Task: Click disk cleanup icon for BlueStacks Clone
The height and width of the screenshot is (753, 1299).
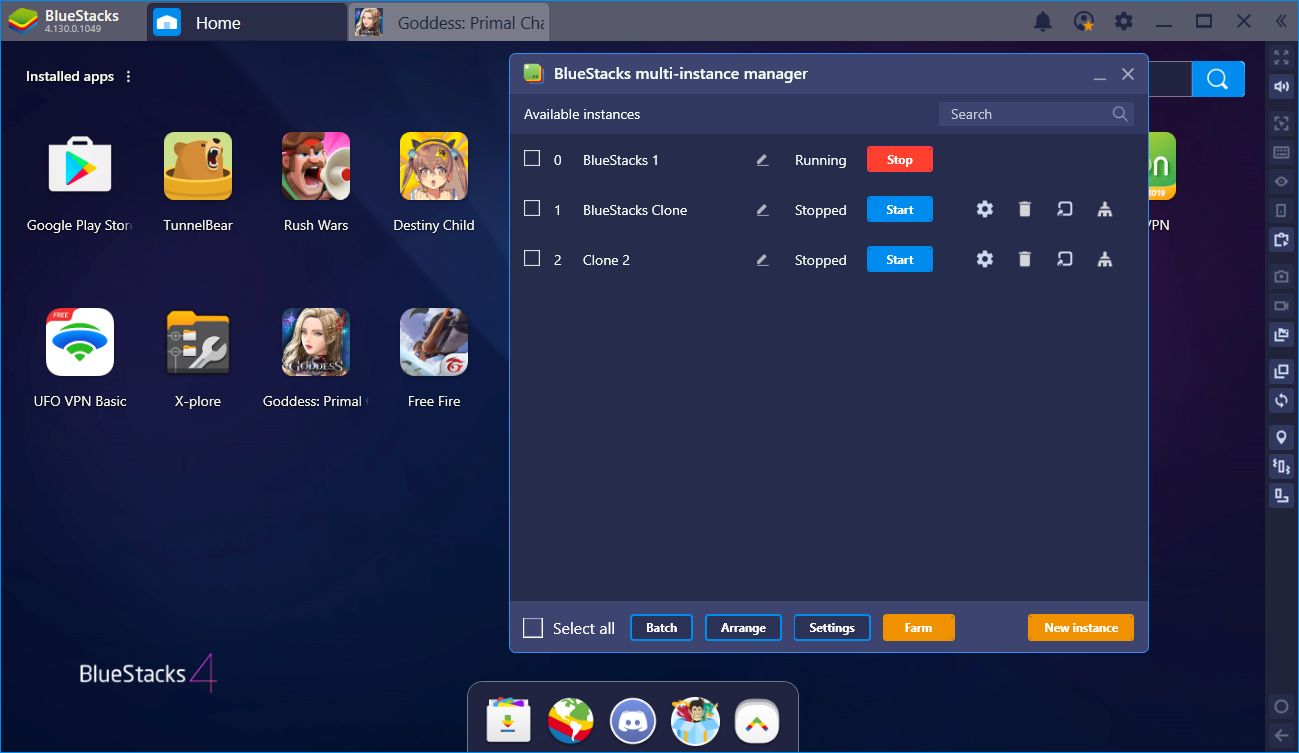Action: (x=1104, y=209)
